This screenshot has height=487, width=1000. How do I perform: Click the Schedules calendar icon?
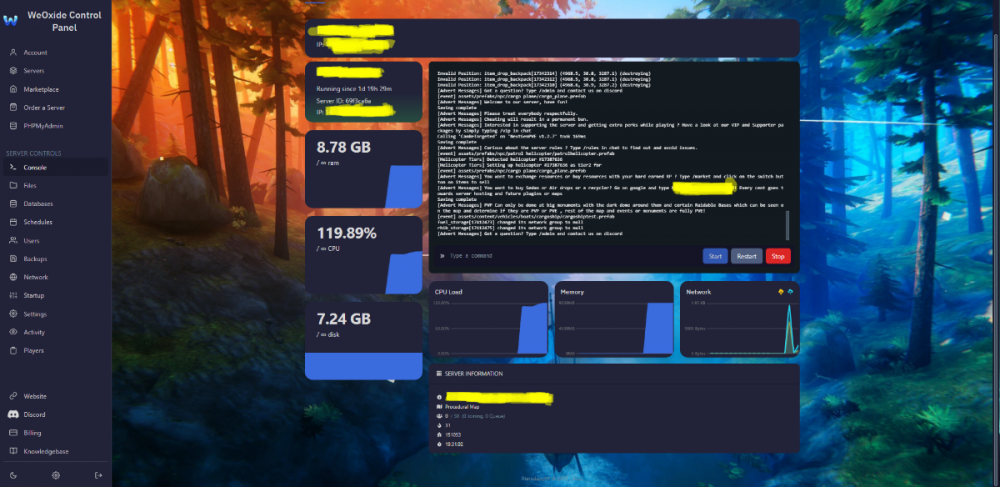point(12,222)
